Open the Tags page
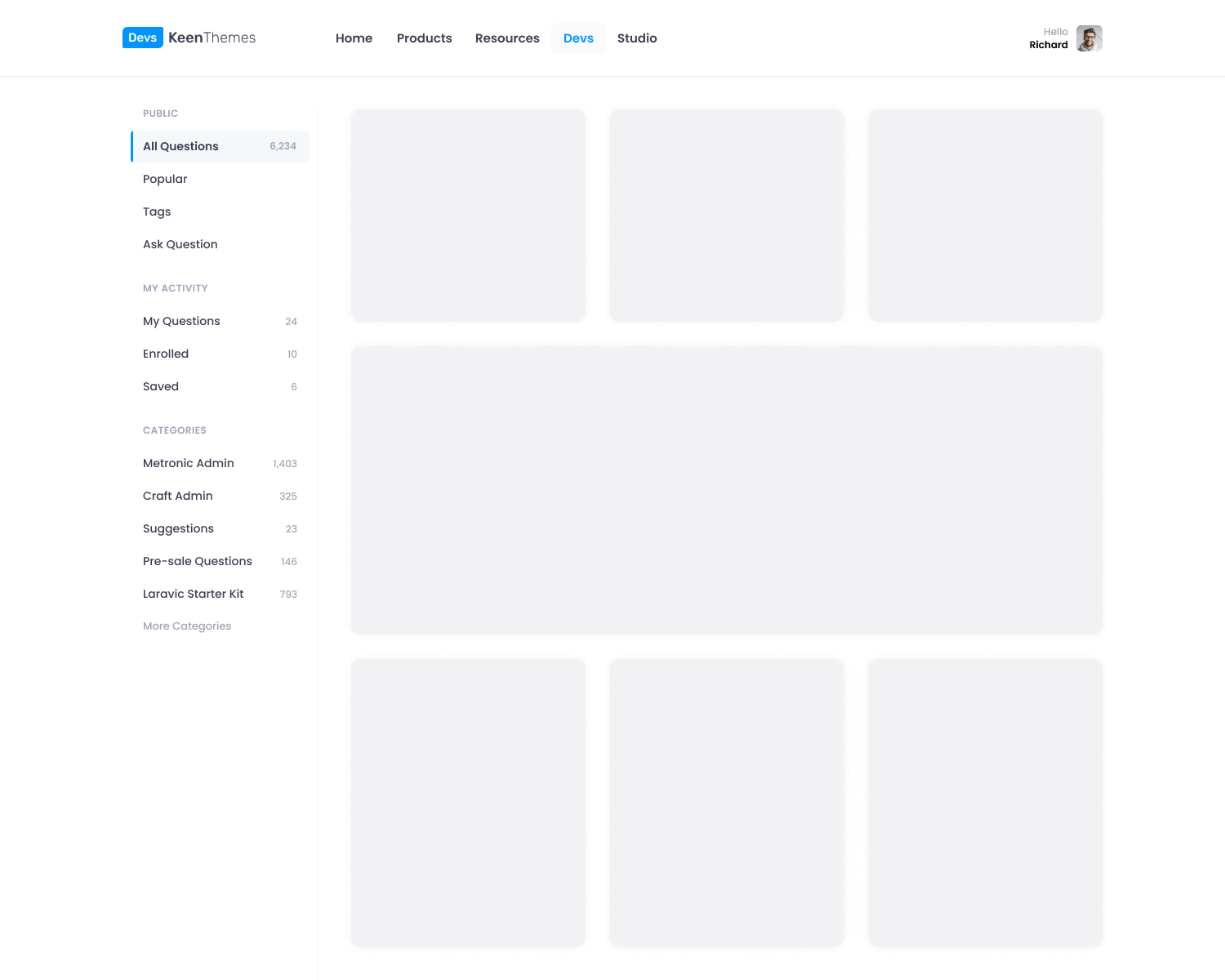1225x980 pixels. (x=157, y=212)
